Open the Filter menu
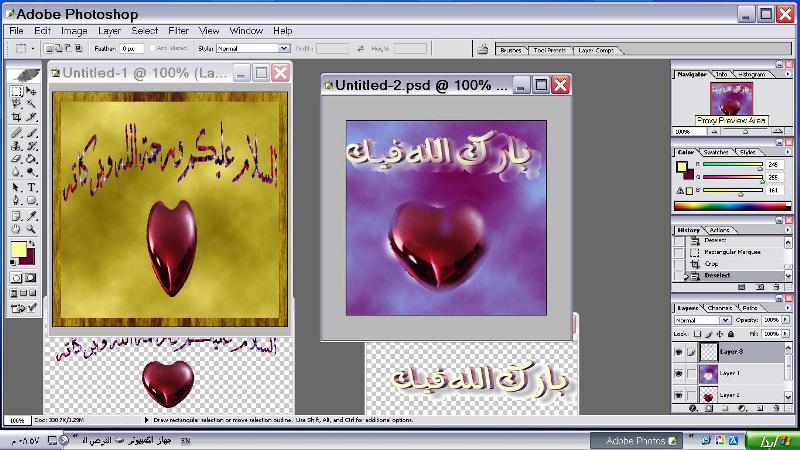 178,31
